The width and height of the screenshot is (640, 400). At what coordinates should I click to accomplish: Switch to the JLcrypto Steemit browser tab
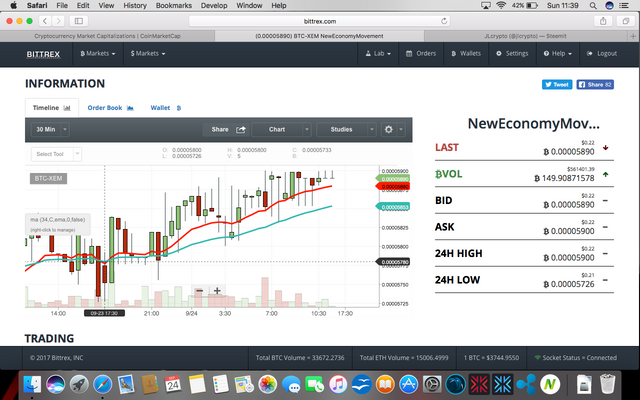(525, 36)
